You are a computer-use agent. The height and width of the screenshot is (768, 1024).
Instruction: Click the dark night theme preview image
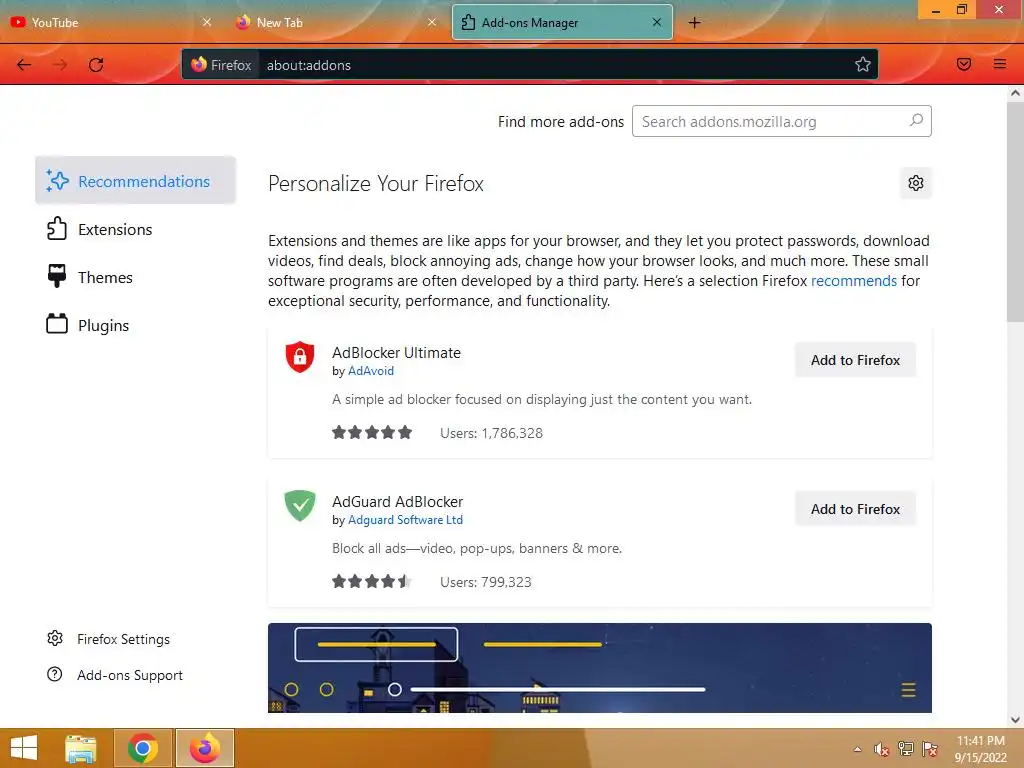[x=600, y=667]
